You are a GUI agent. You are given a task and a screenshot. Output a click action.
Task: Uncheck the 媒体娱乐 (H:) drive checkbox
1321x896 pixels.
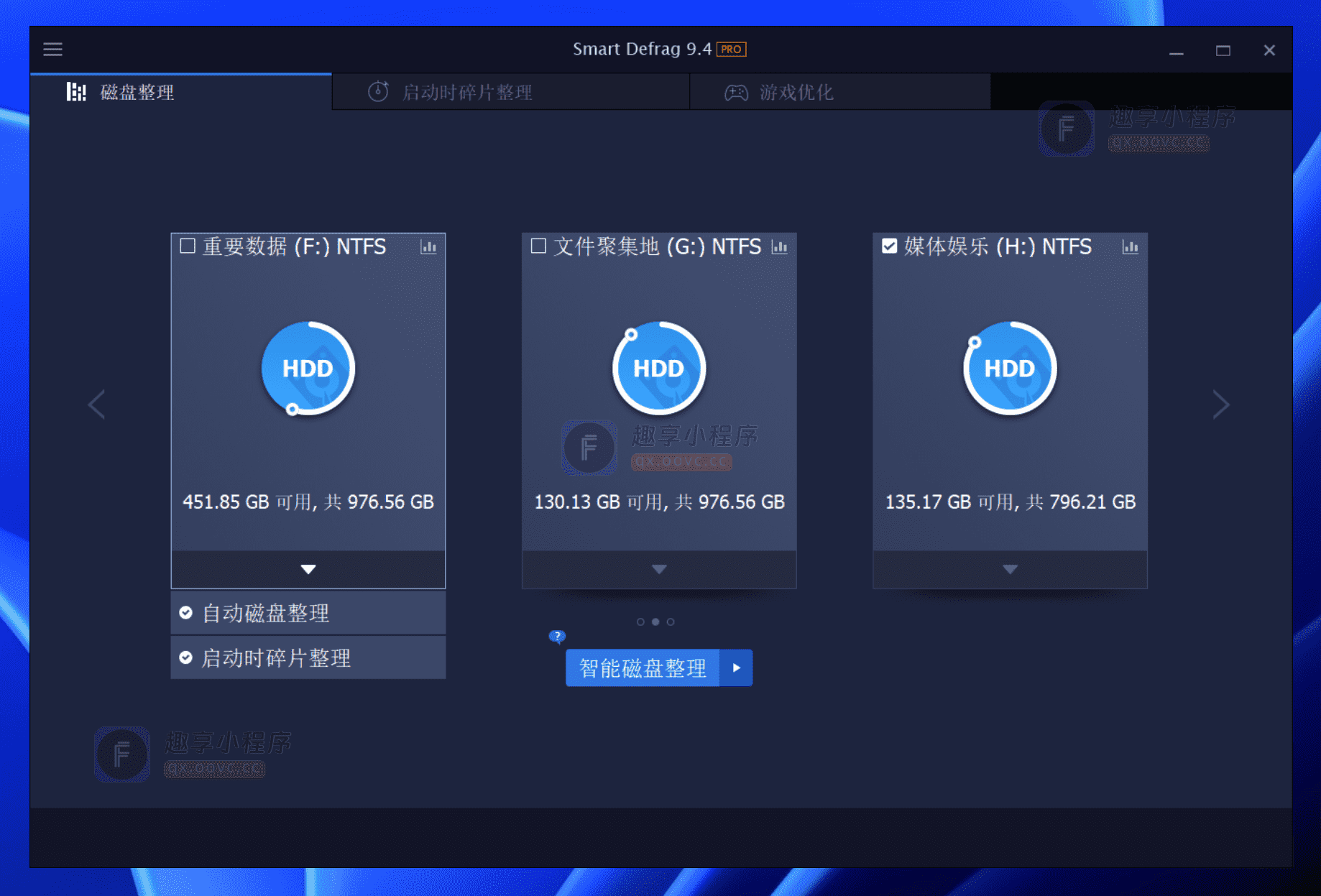point(889,246)
